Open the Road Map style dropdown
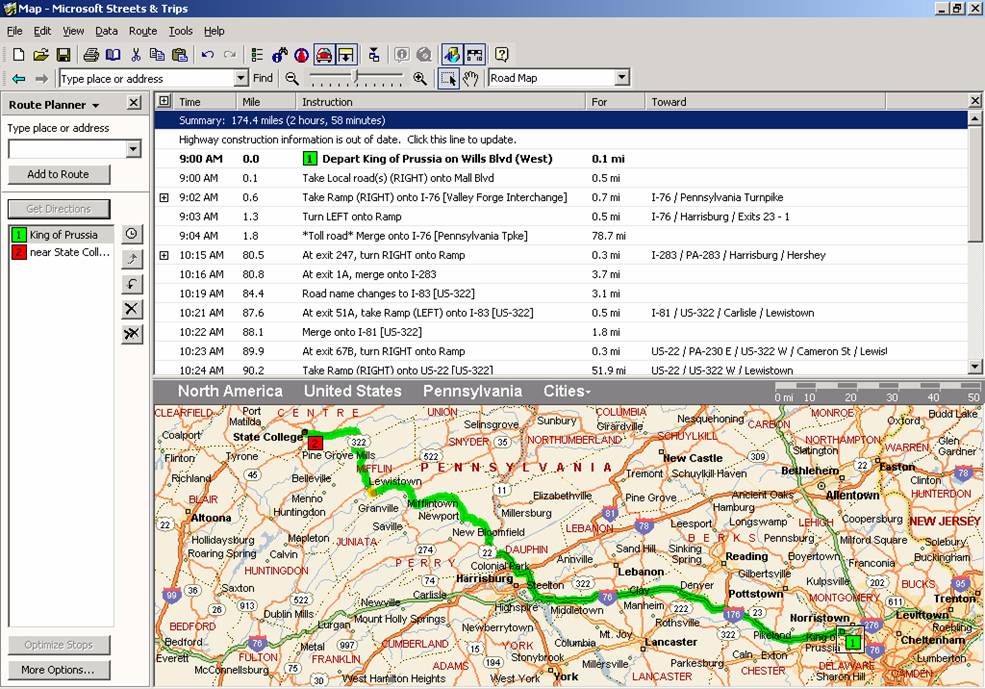Screen dimensions: 985x689 tap(622, 78)
